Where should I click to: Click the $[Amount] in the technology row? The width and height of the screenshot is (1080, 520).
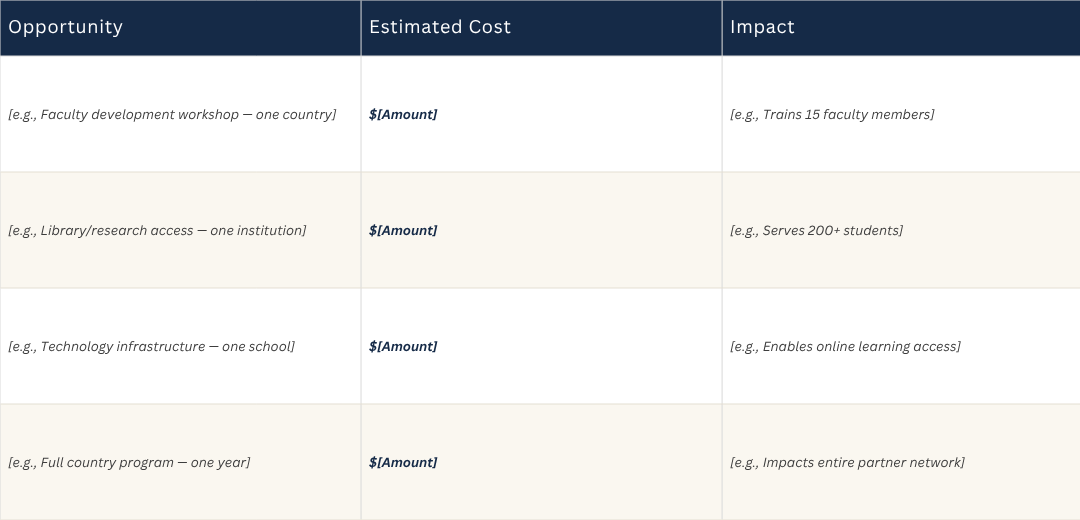[x=403, y=346]
